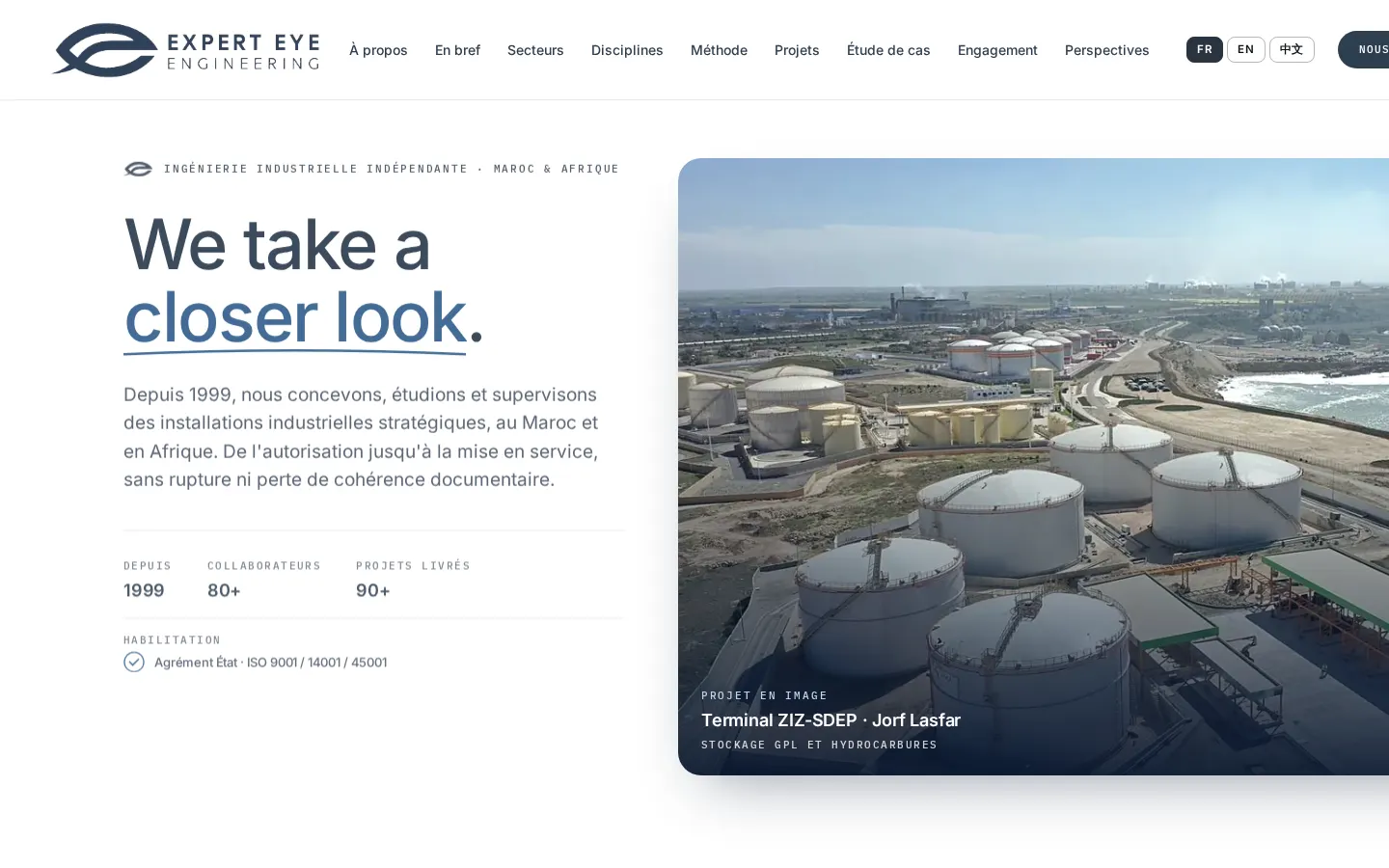The width and height of the screenshot is (1389, 868).
Task: Open the Méthode section
Action: coord(719,50)
